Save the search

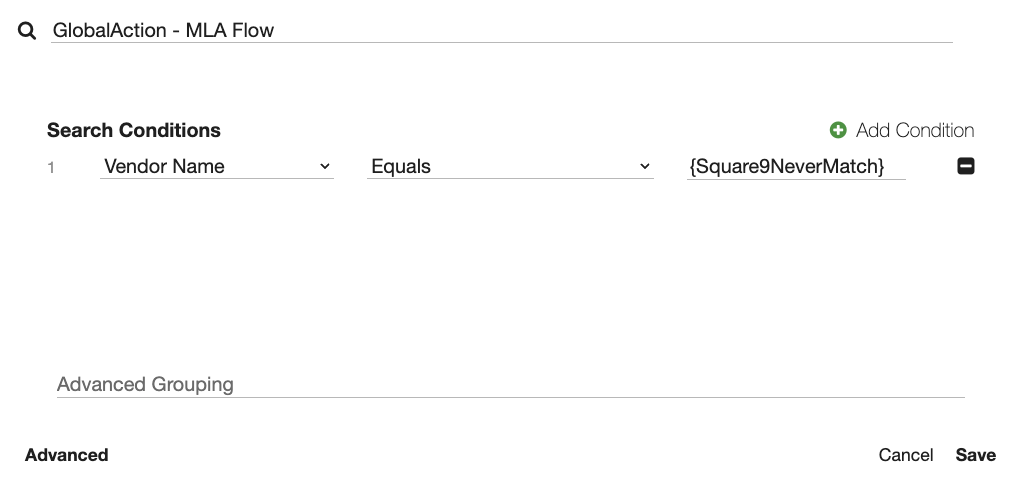click(x=975, y=455)
